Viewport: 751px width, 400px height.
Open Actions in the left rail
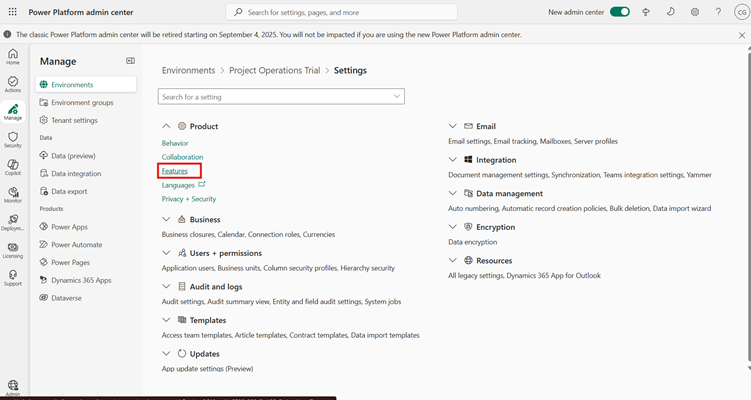click(x=13, y=84)
